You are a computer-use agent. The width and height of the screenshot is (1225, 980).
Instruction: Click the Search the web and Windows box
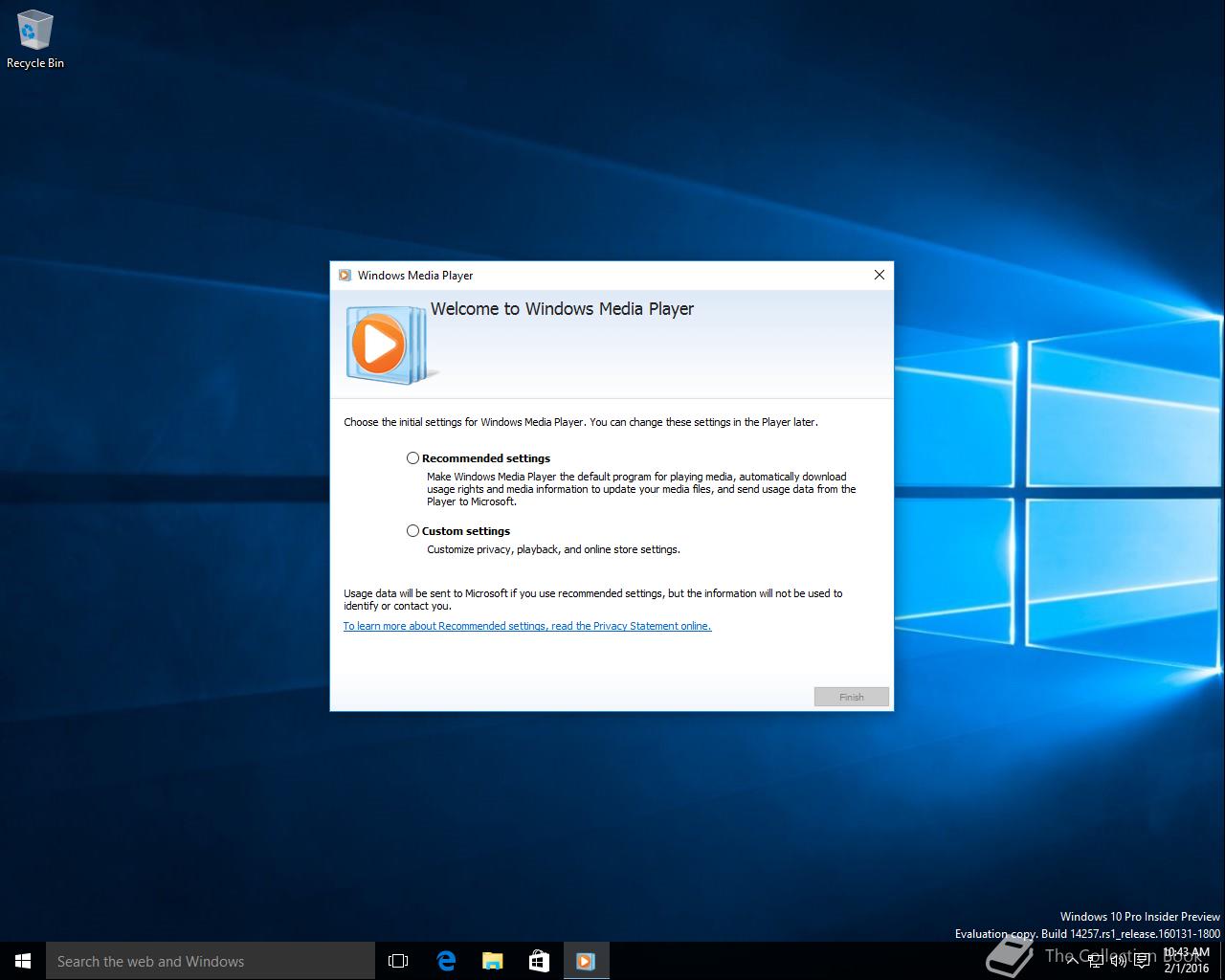point(211,961)
